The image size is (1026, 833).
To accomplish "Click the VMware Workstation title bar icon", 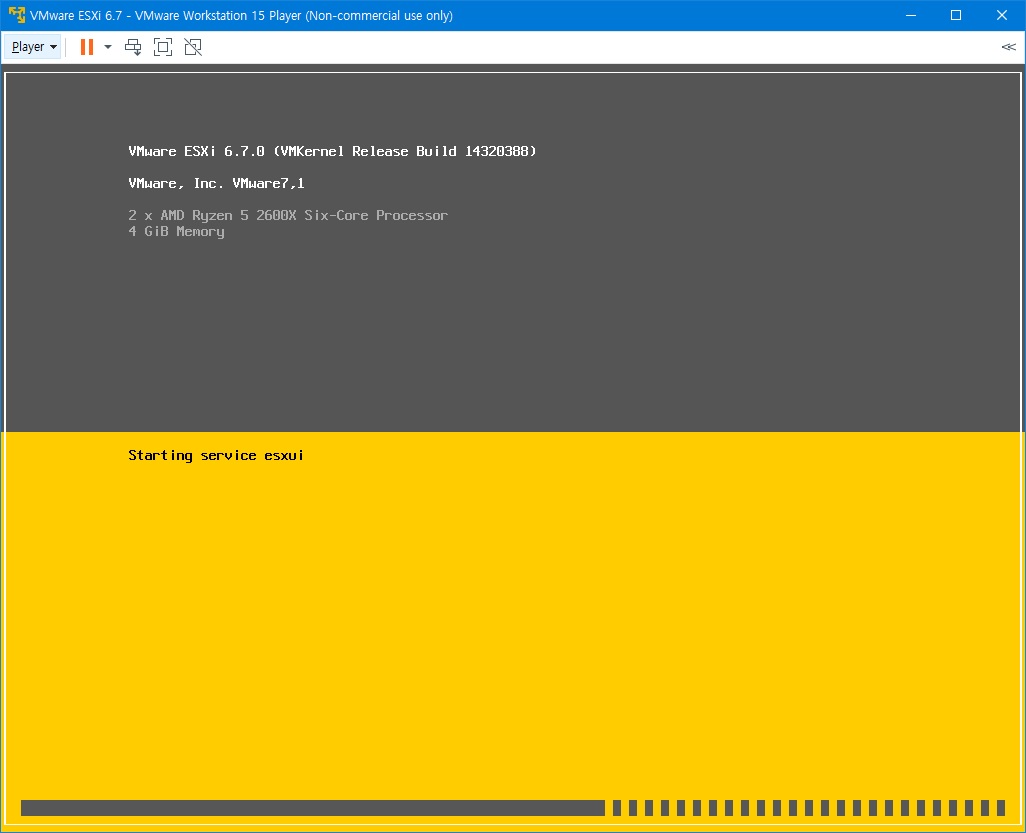I will pyautogui.click(x=16, y=15).
